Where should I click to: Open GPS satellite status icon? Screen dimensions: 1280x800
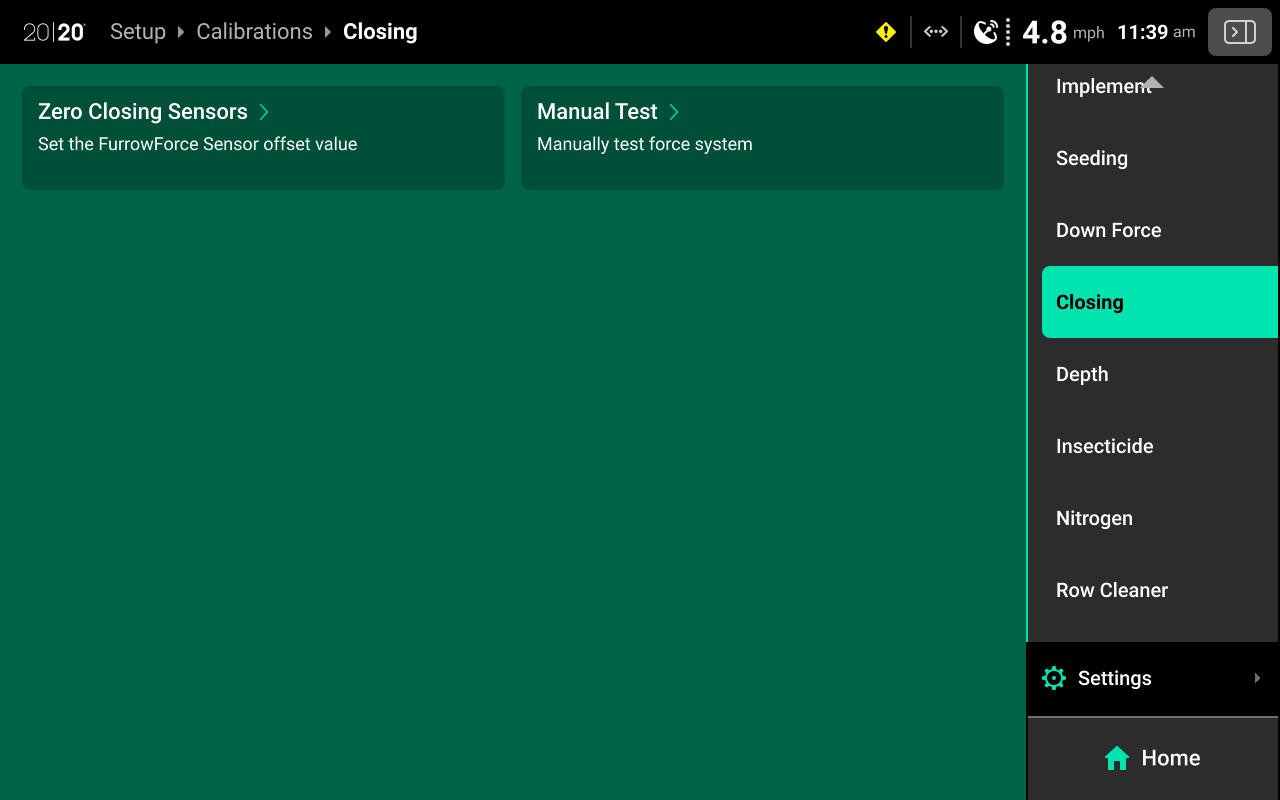pyautogui.click(x=986, y=32)
